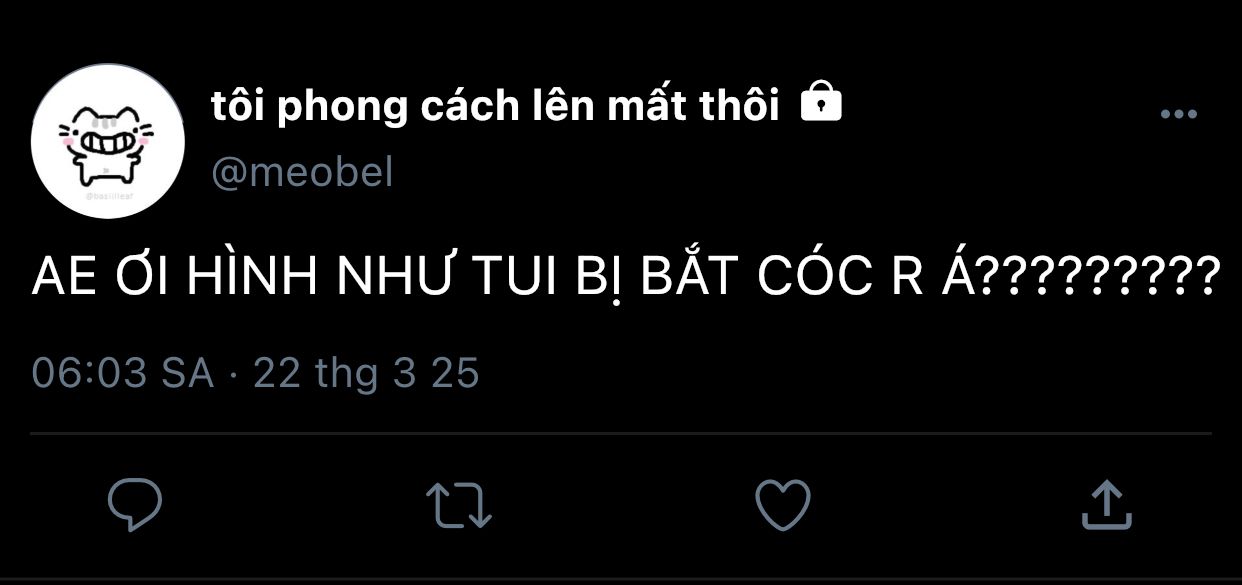Click the padlock protected-account icon
Image resolution: width=1242 pixels, height=585 pixels.
coord(822,103)
